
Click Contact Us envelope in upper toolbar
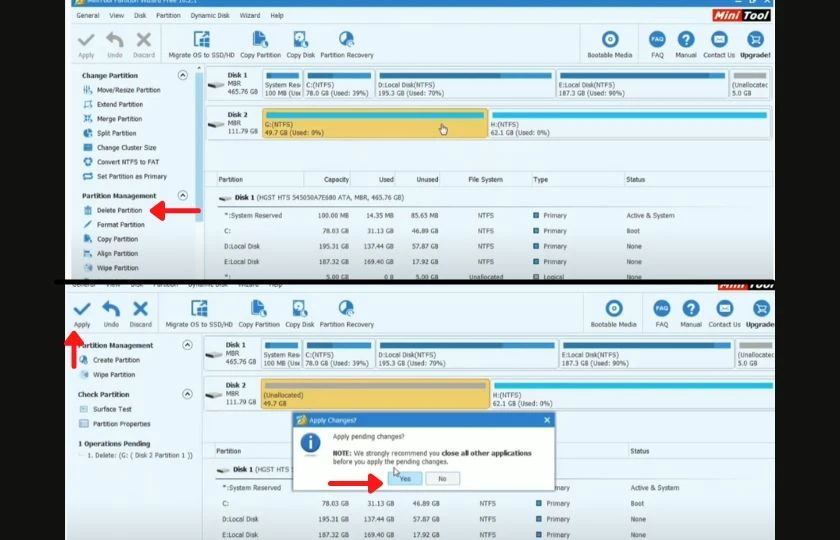coord(719,44)
